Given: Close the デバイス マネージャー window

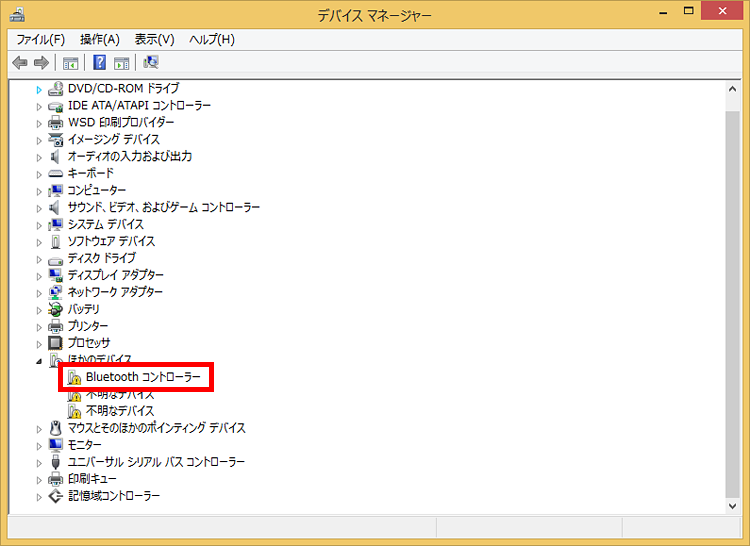Looking at the screenshot, I should [722, 11].
